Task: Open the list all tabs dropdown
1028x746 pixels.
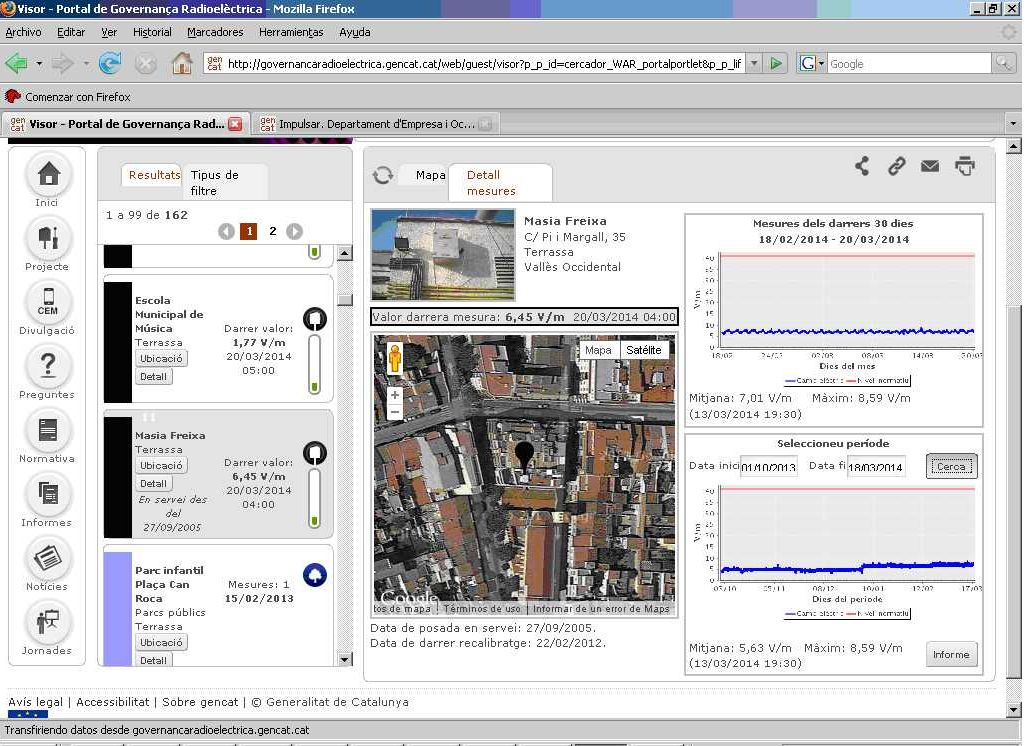Action: [x=1013, y=123]
